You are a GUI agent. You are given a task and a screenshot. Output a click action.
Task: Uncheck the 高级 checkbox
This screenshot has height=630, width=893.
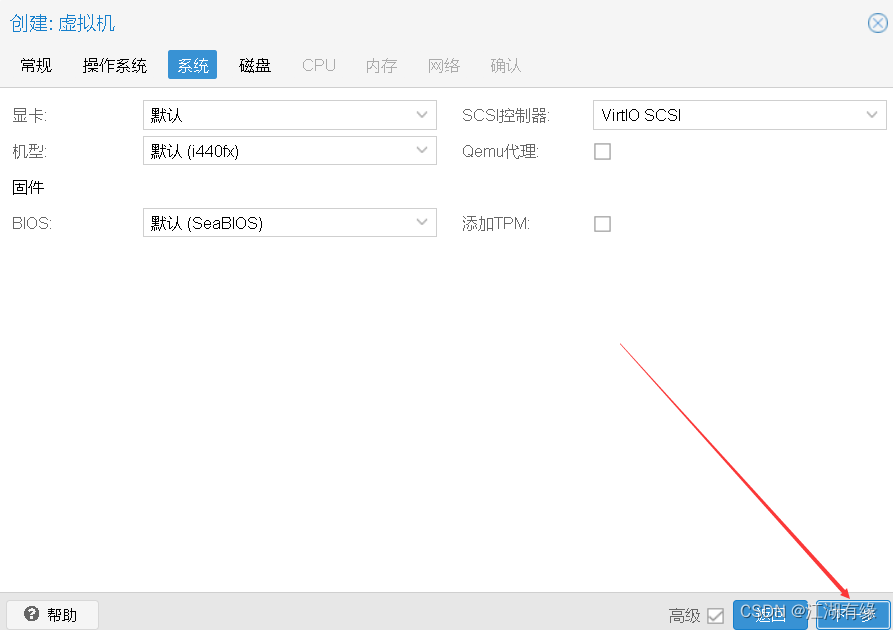click(717, 616)
